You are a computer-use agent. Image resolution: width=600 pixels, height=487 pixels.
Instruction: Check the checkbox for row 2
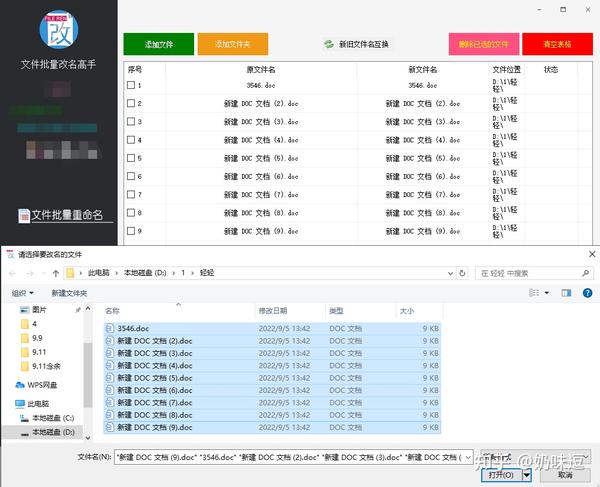click(131, 103)
